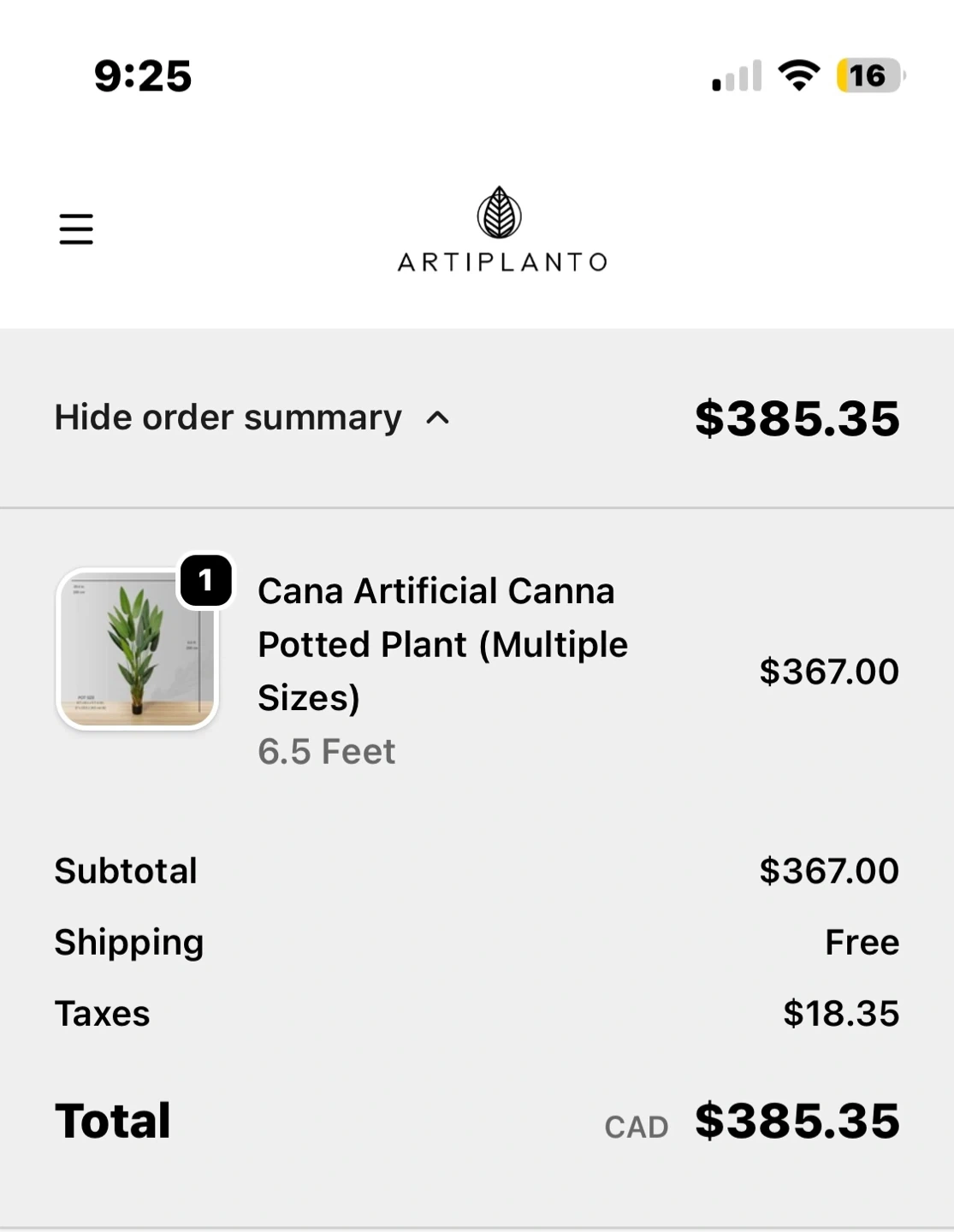Click the $18.35 taxes amount
The width and height of the screenshot is (954, 1232).
click(840, 1014)
